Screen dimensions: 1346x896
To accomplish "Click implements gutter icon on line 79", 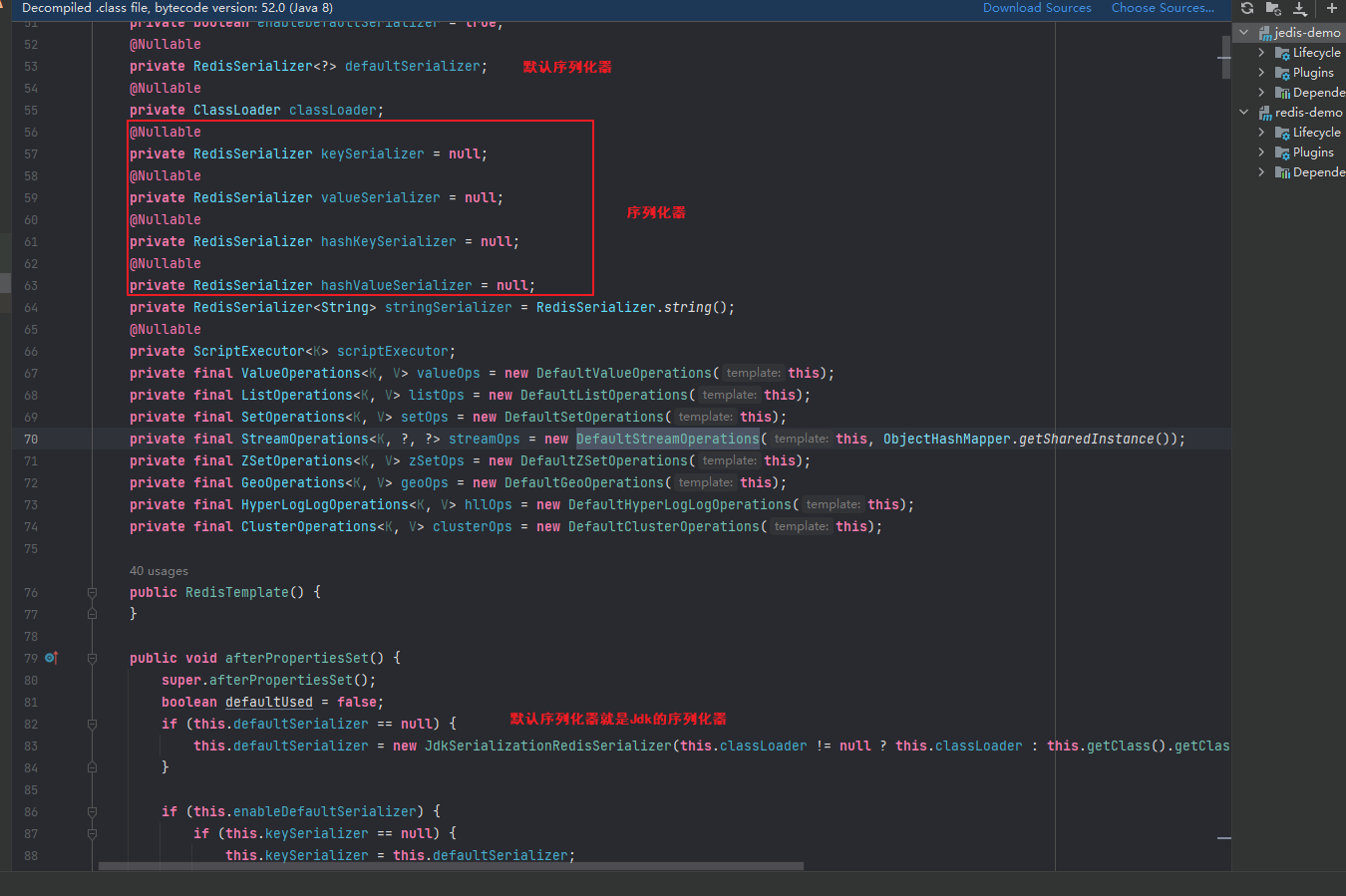I will point(51,658).
